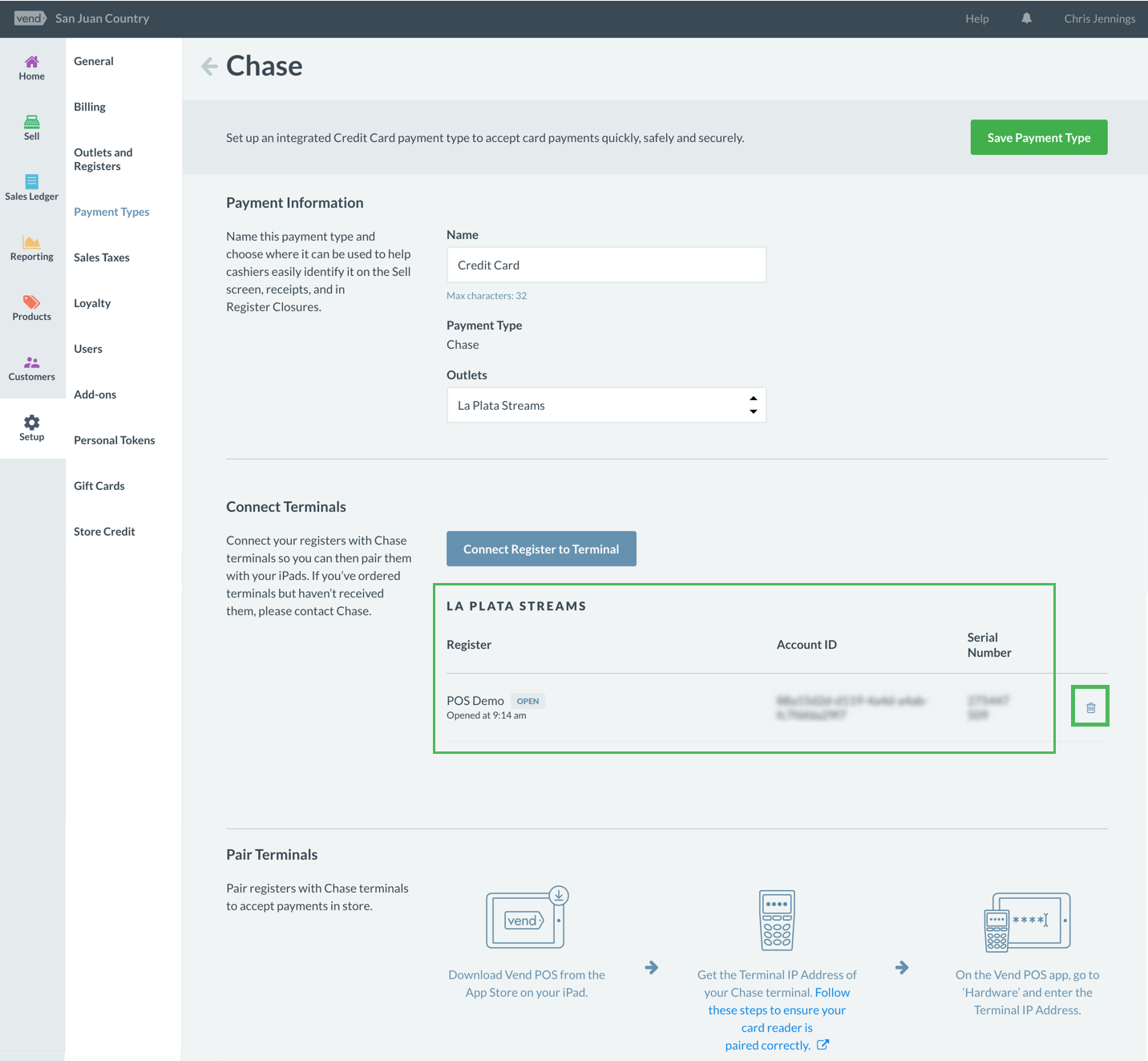Click the Register column header

(469, 645)
